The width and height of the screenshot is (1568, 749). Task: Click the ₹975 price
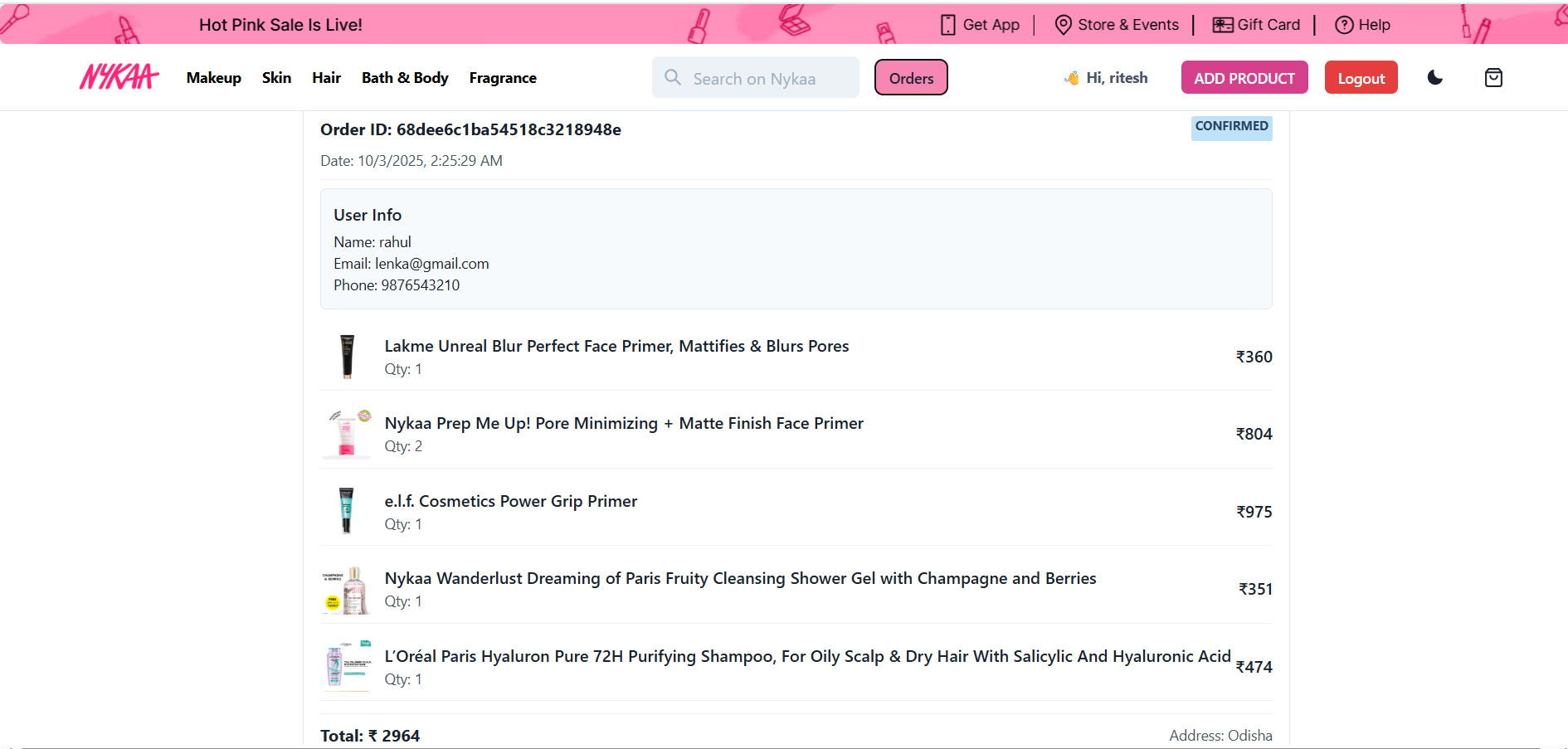coord(1254,512)
